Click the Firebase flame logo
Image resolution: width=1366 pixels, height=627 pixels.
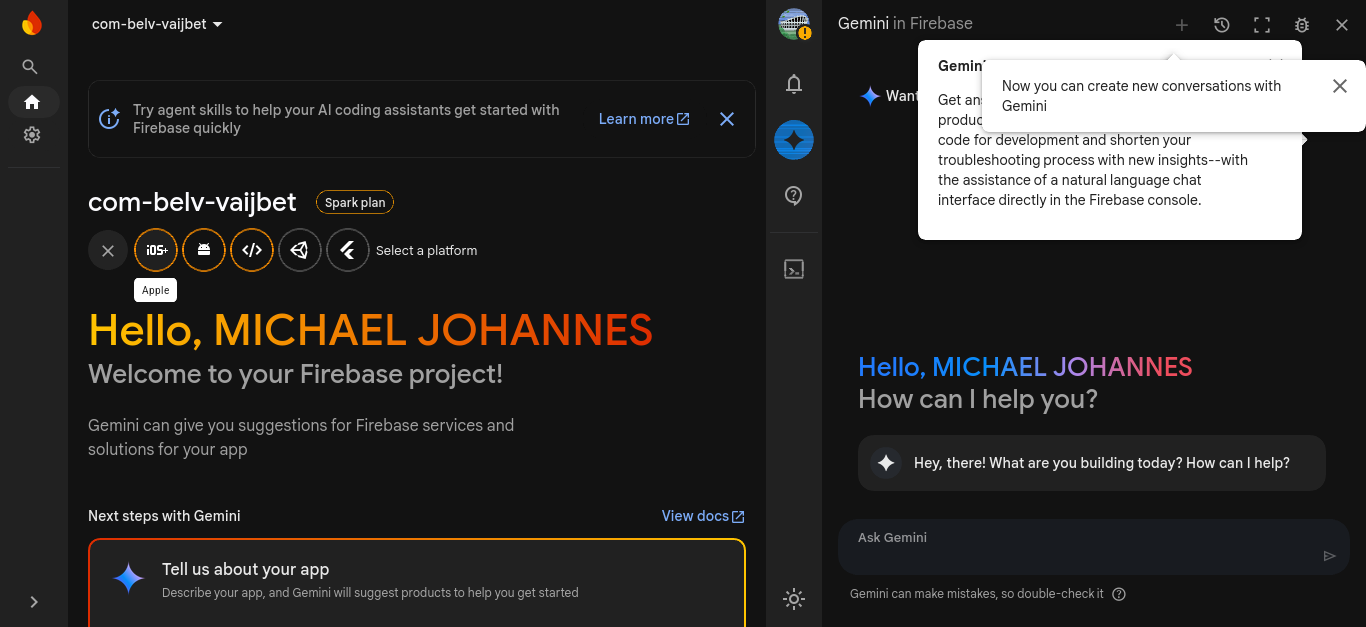32,23
